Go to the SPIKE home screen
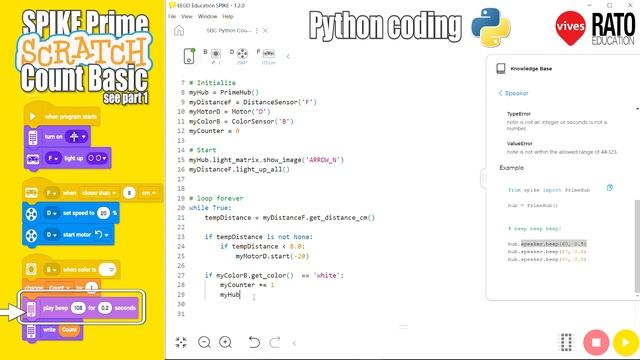This screenshot has width=640, height=360. tap(179, 31)
